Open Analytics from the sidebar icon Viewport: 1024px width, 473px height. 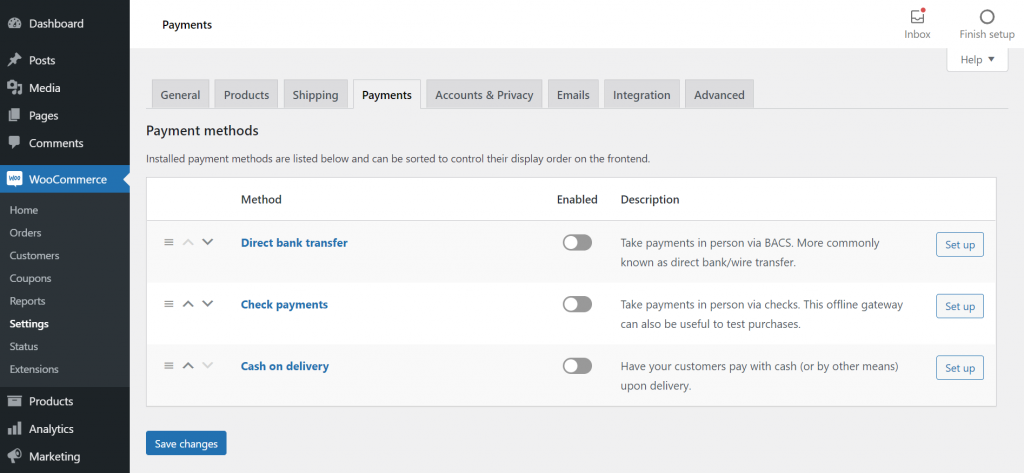click(15, 429)
